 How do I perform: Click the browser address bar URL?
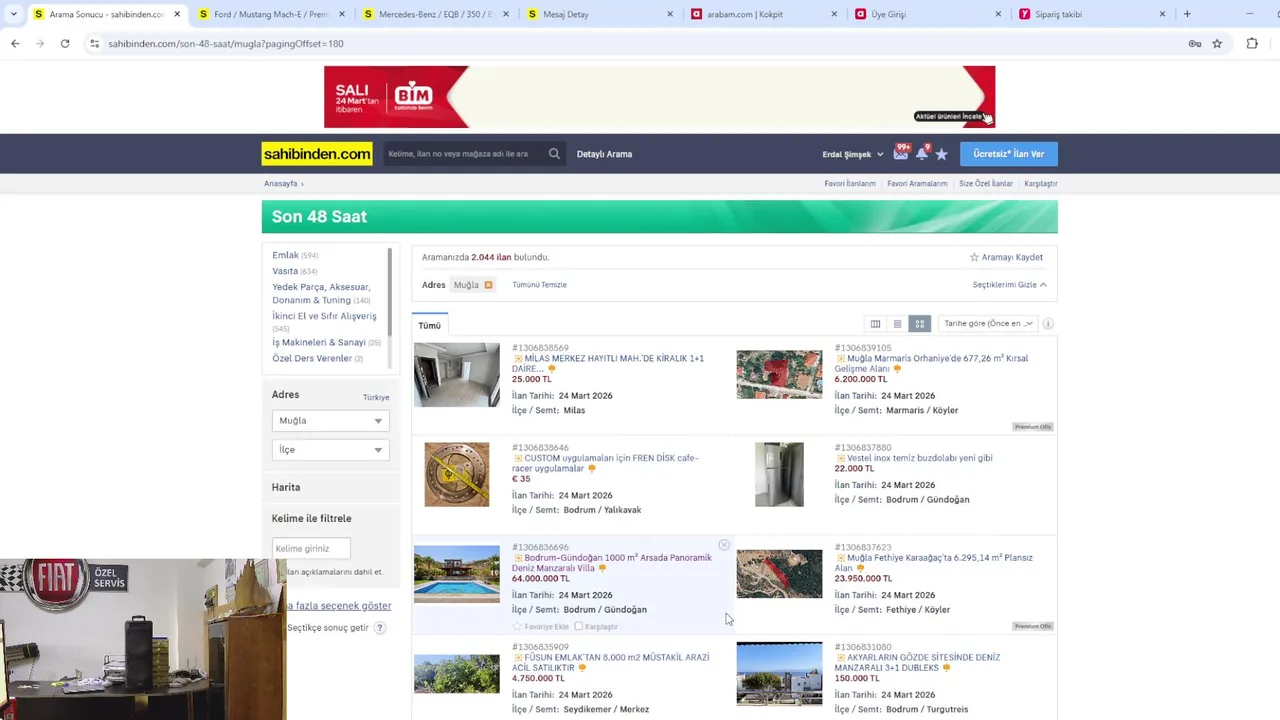[226, 44]
